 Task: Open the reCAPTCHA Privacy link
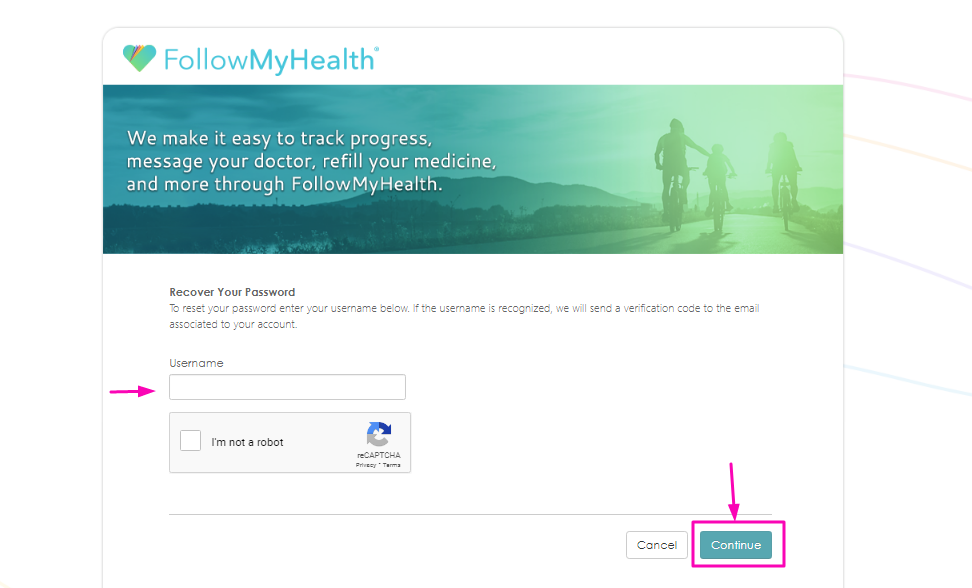[366, 465]
